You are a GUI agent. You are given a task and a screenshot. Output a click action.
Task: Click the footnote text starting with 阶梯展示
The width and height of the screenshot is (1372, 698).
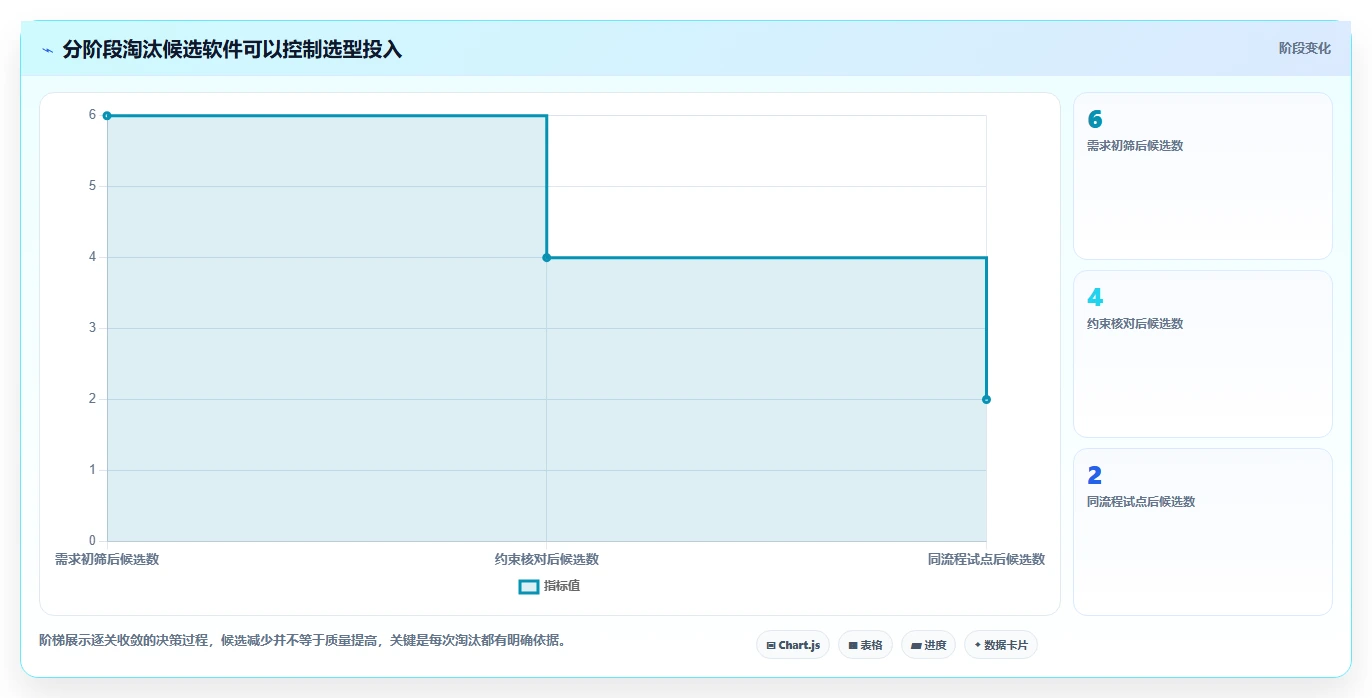pyautogui.click(x=302, y=640)
